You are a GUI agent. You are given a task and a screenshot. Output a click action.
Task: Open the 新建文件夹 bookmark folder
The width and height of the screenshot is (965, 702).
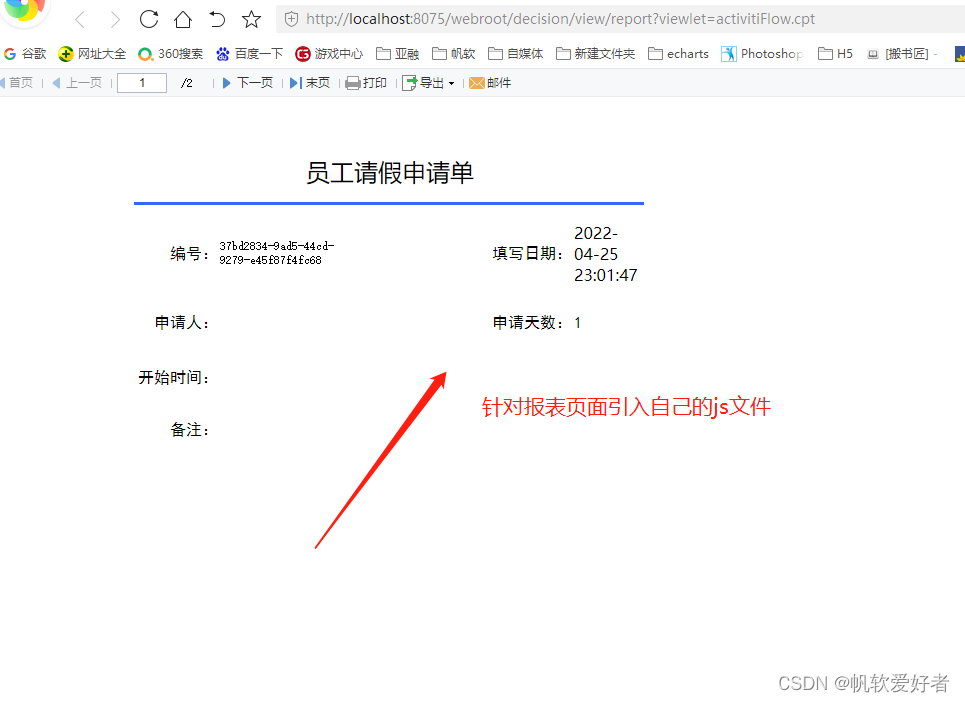(x=595, y=54)
